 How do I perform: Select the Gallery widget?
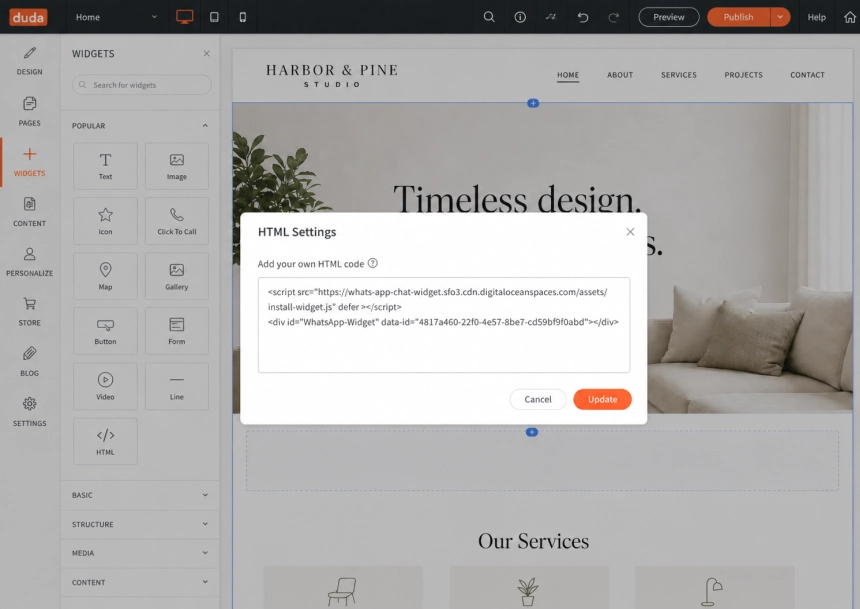[177, 276]
